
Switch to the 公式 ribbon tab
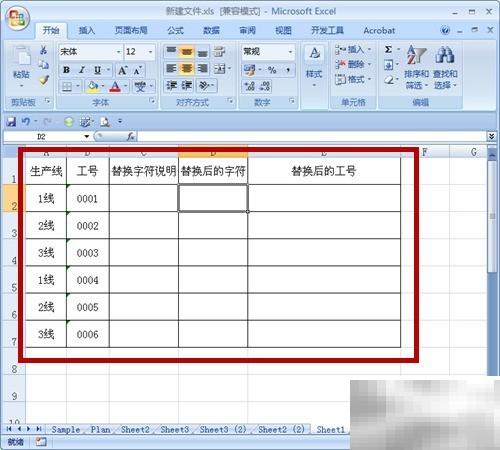pyautogui.click(x=175, y=30)
